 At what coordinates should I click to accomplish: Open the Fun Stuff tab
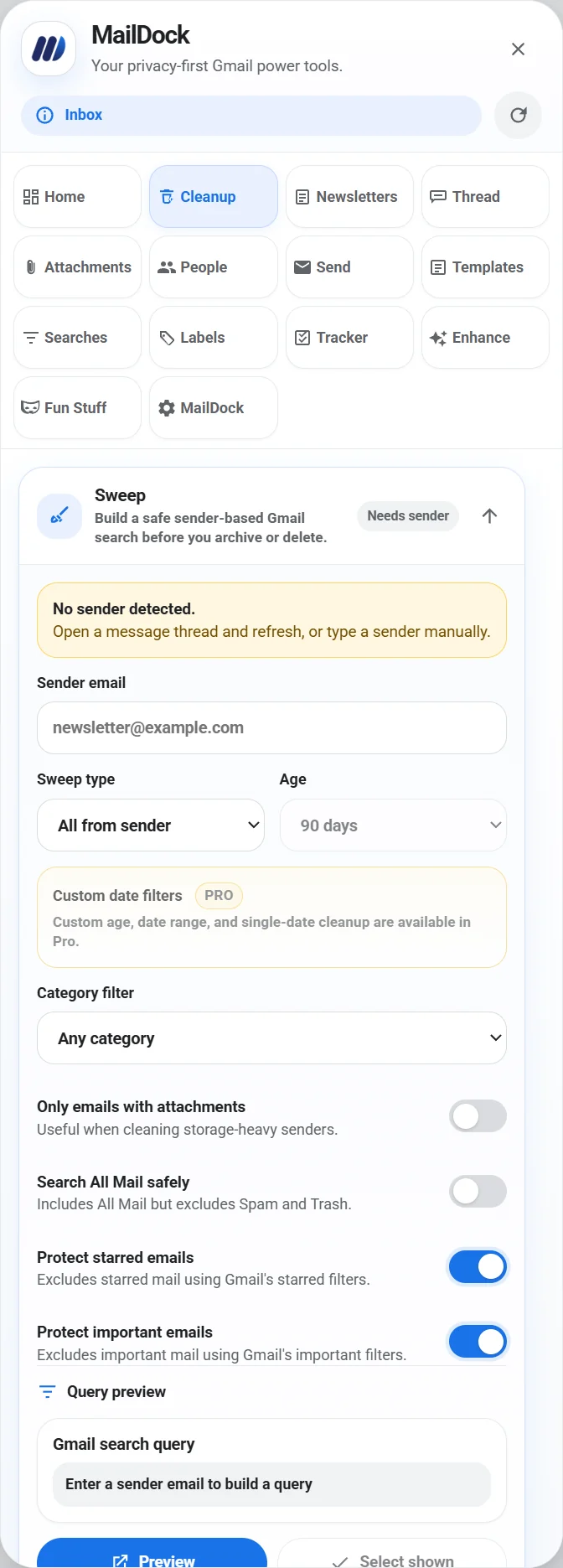(77, 408)
